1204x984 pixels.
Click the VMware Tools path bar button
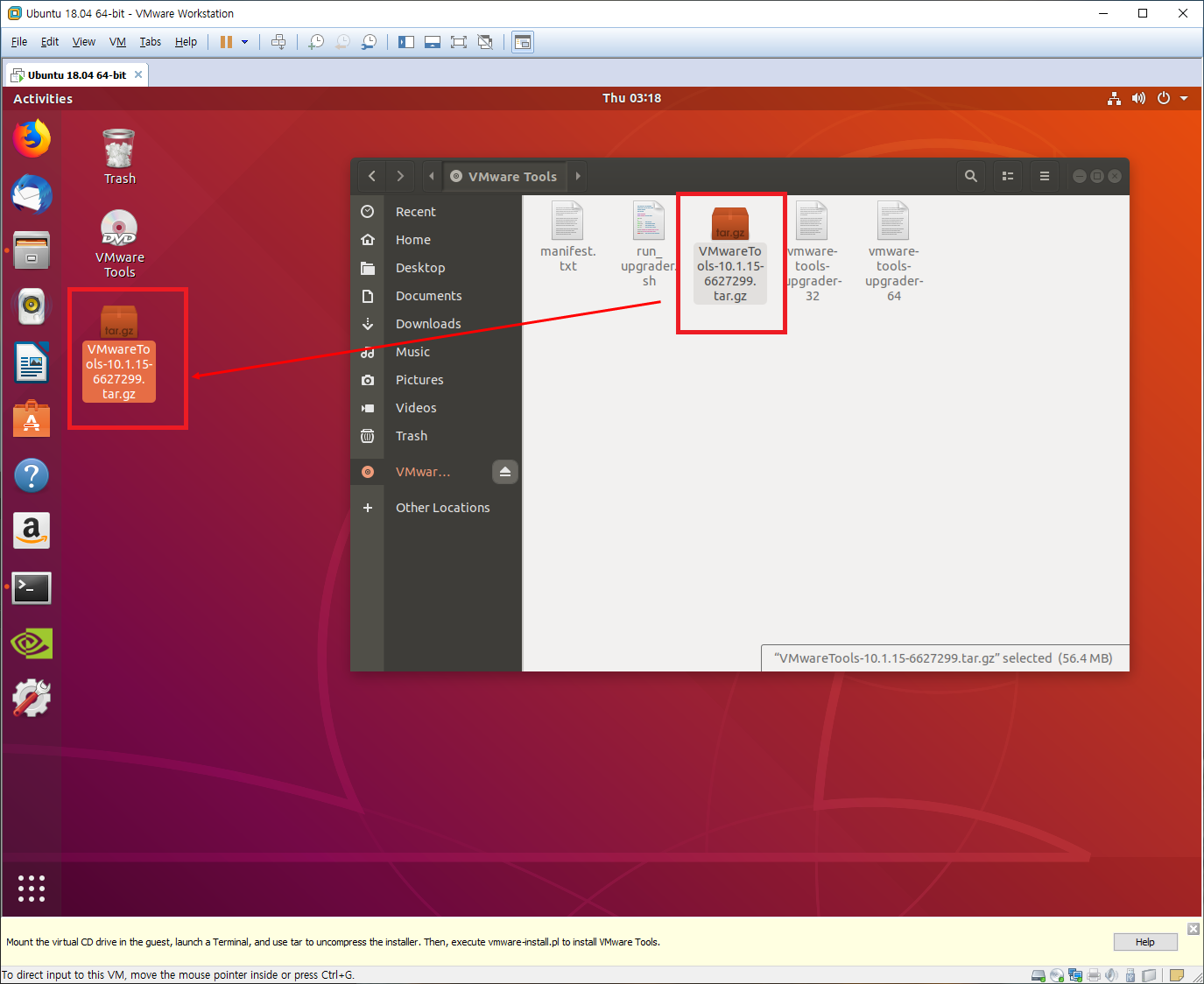pos(504,176)
